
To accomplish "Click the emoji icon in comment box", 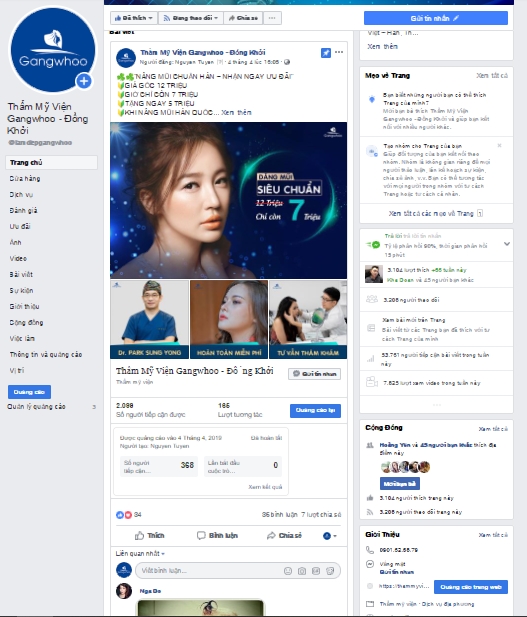I will pyautogui.click(x=288, y=571).
